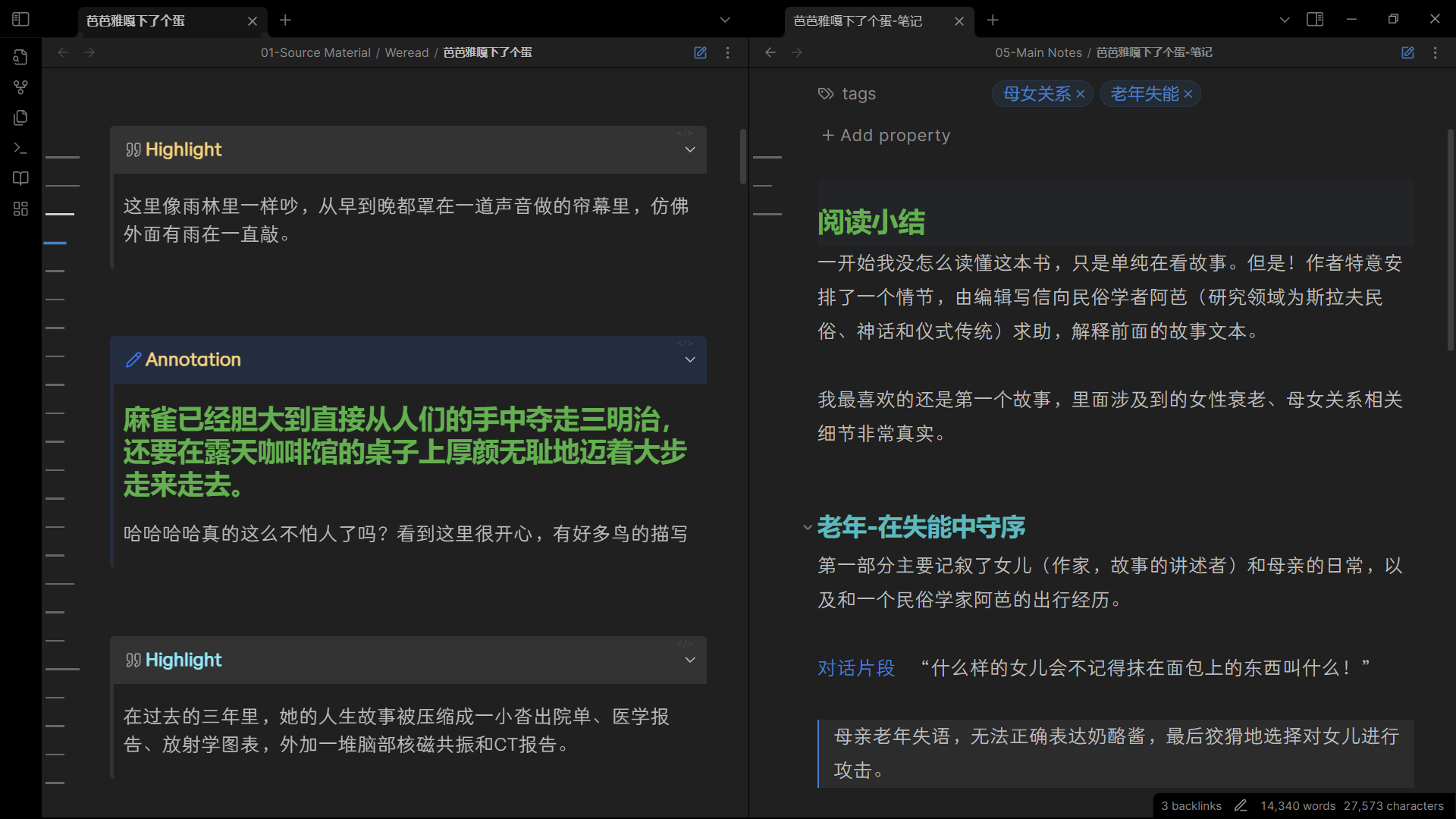Click the tags property label
Viewport: 1456px width, 819px height.
pyautogui.click(x=858, y=94)
